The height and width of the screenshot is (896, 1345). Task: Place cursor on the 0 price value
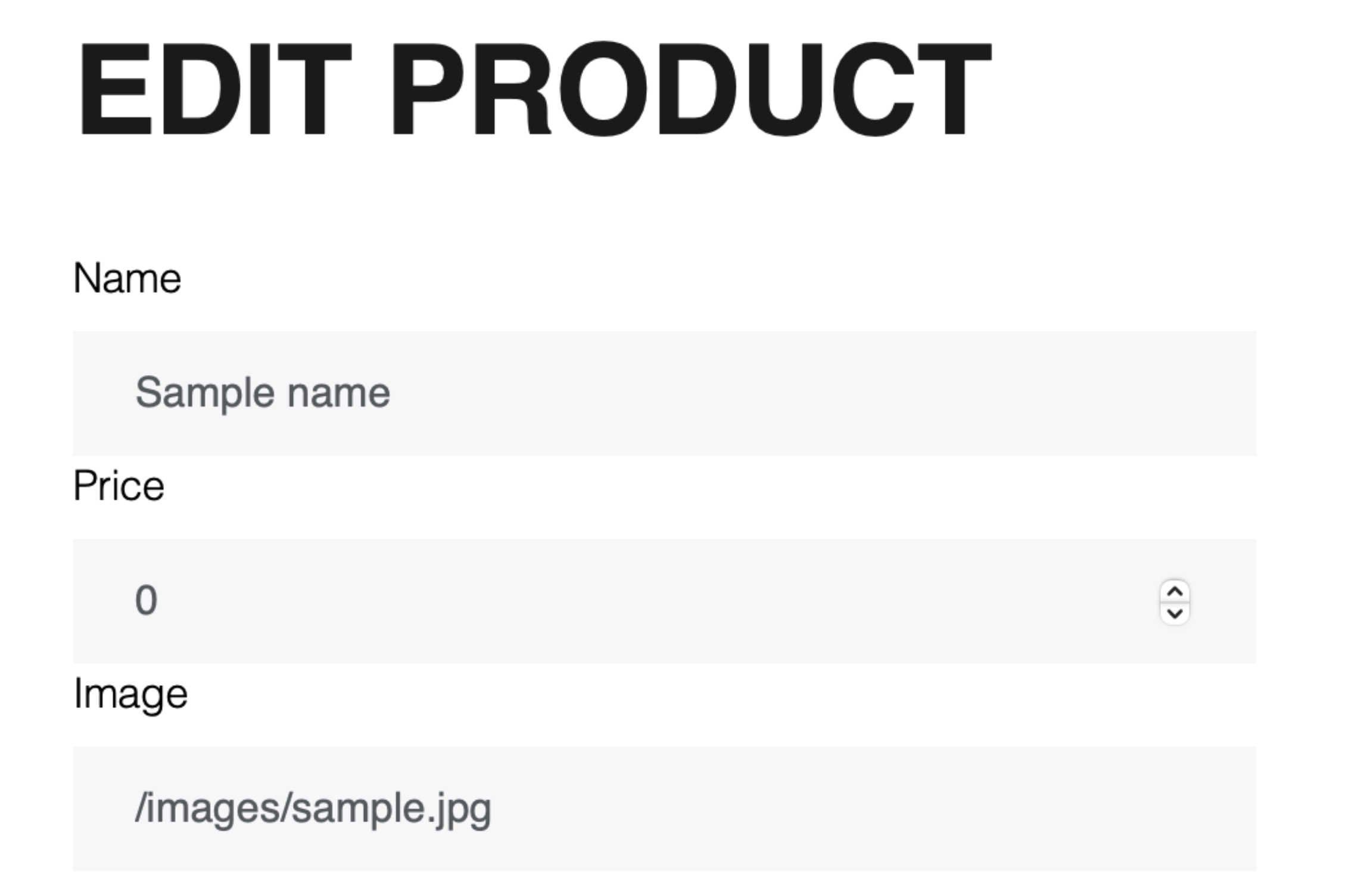(x=146, y=601)
